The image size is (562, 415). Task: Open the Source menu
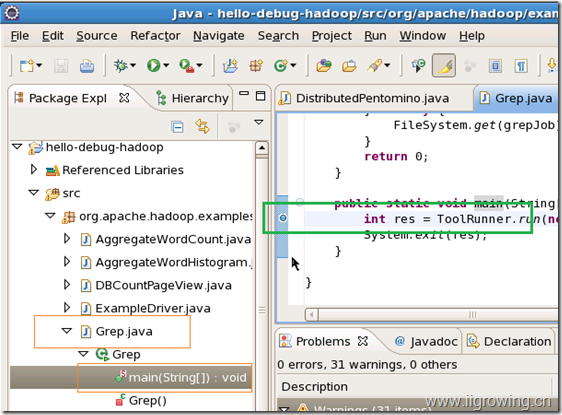[x=97, y=36]
